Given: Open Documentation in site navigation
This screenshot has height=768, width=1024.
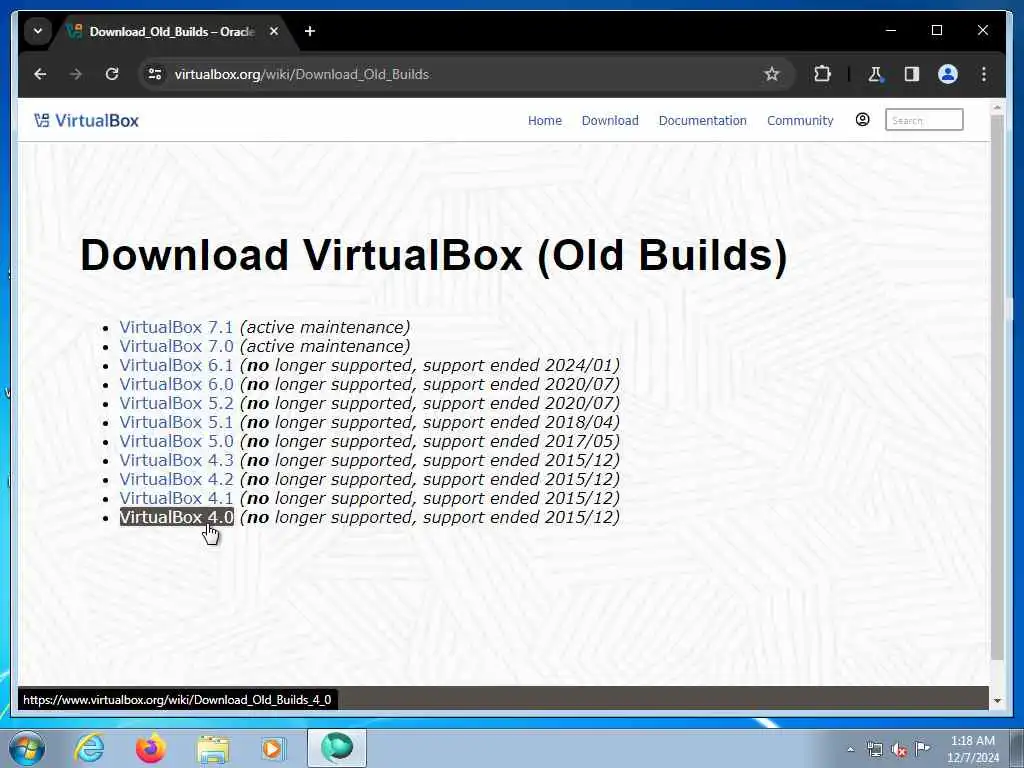Looking at the screenshot, I should [x=702, y=121].
